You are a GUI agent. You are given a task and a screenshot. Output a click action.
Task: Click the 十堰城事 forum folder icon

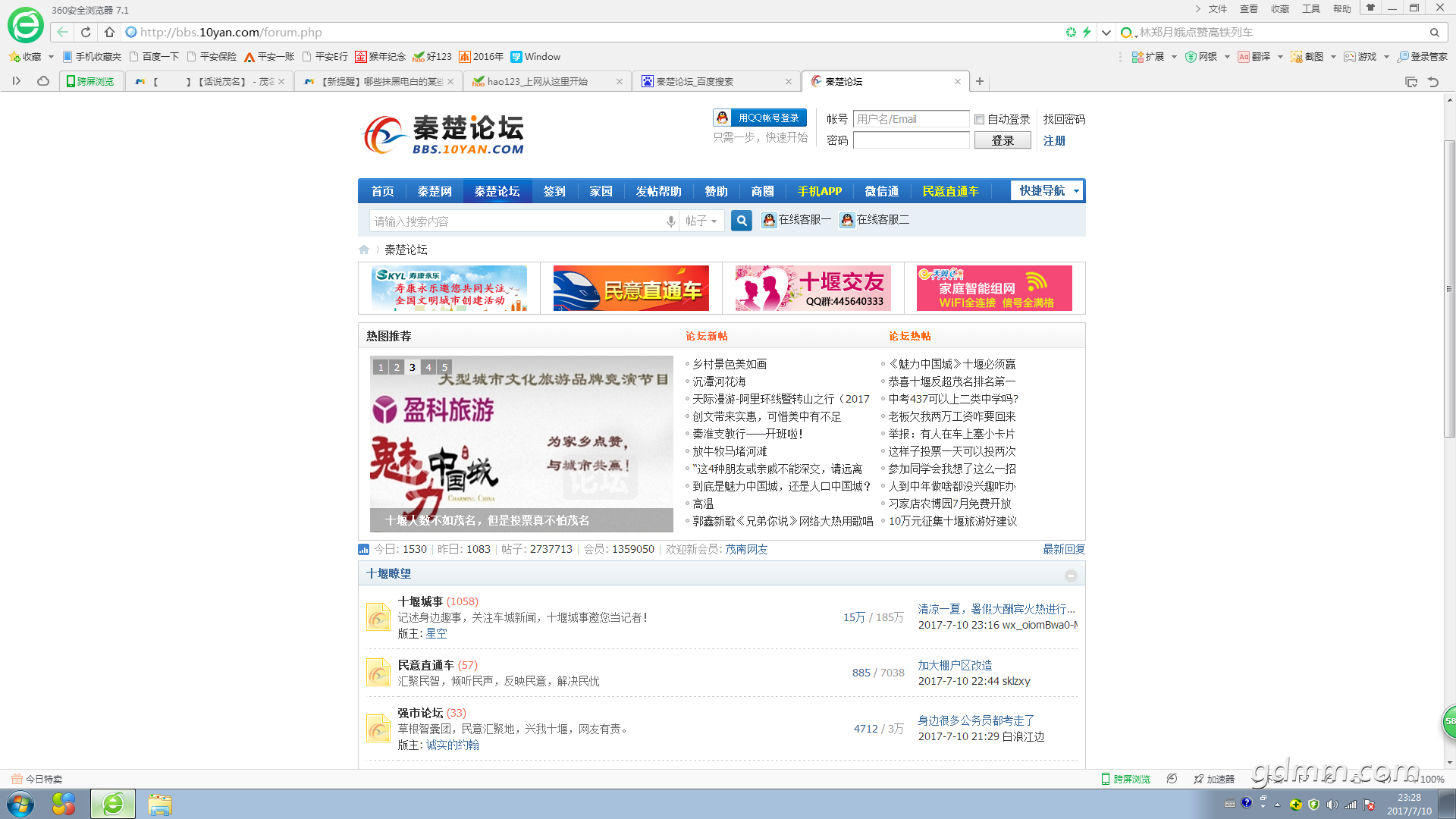pos(378,617)
